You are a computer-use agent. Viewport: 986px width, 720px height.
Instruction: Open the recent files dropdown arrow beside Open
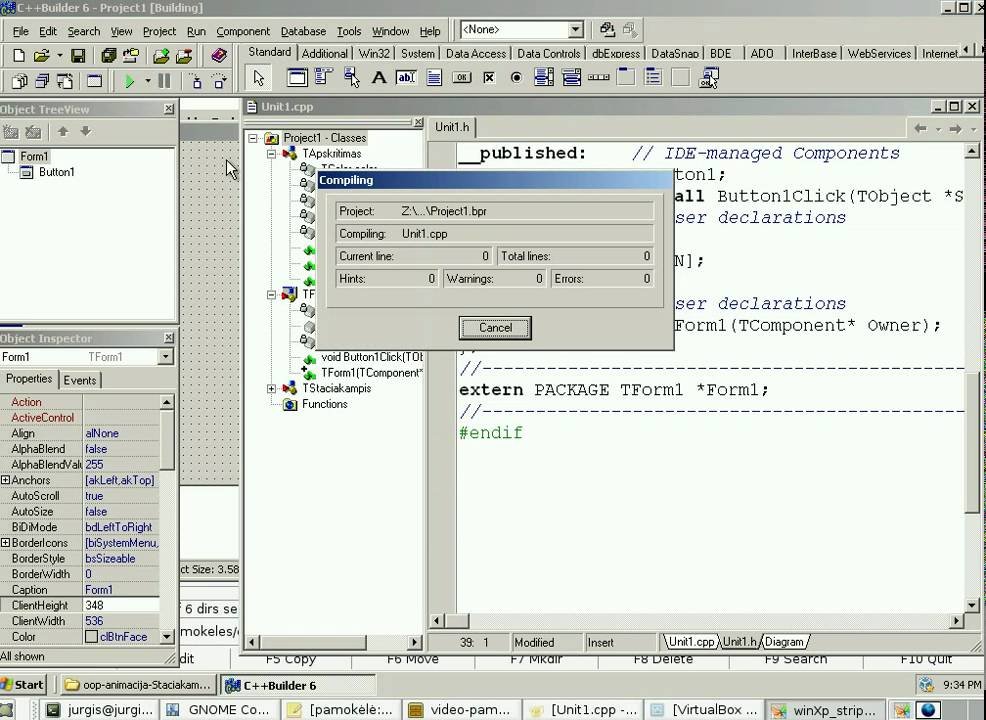tap(60, 56)
